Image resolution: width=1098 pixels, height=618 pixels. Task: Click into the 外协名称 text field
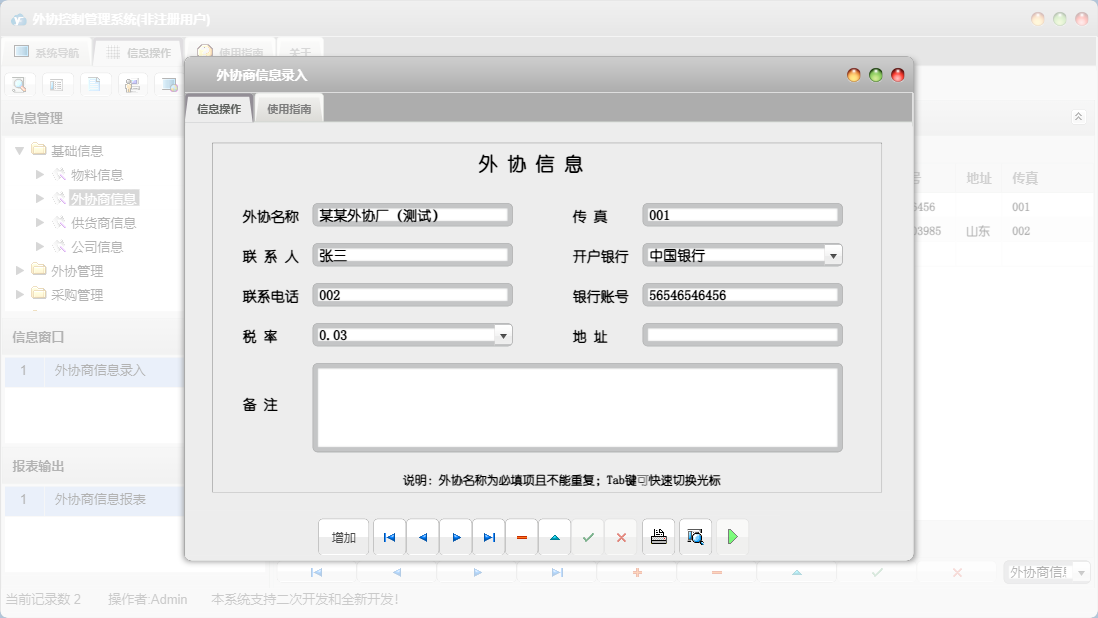(412, 215)
